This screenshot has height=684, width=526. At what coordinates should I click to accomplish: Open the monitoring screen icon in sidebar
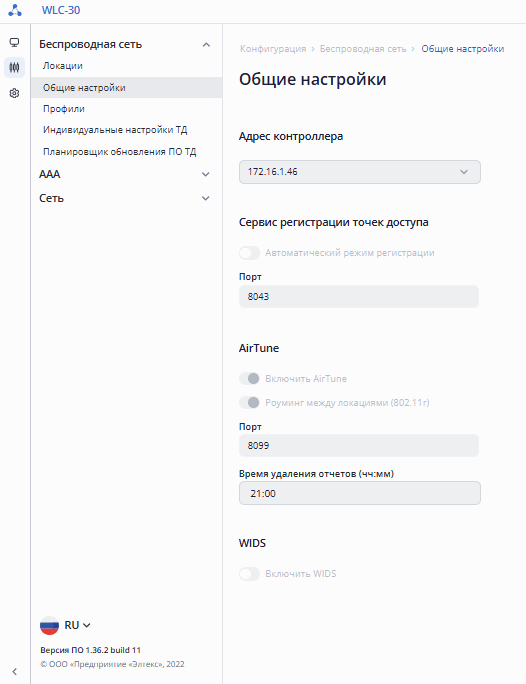coord(14,42)
